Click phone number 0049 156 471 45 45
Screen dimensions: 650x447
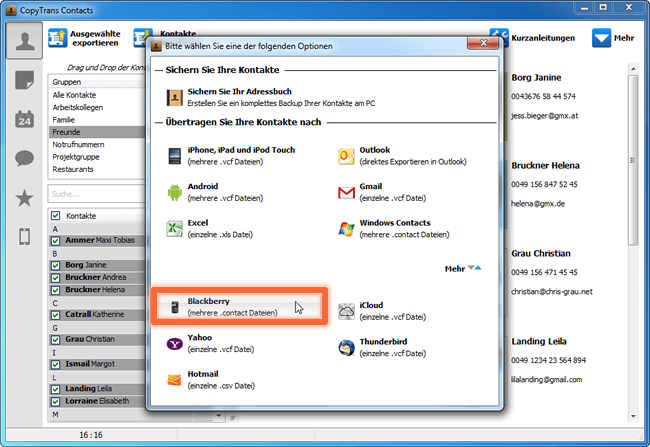click(544, 272)
